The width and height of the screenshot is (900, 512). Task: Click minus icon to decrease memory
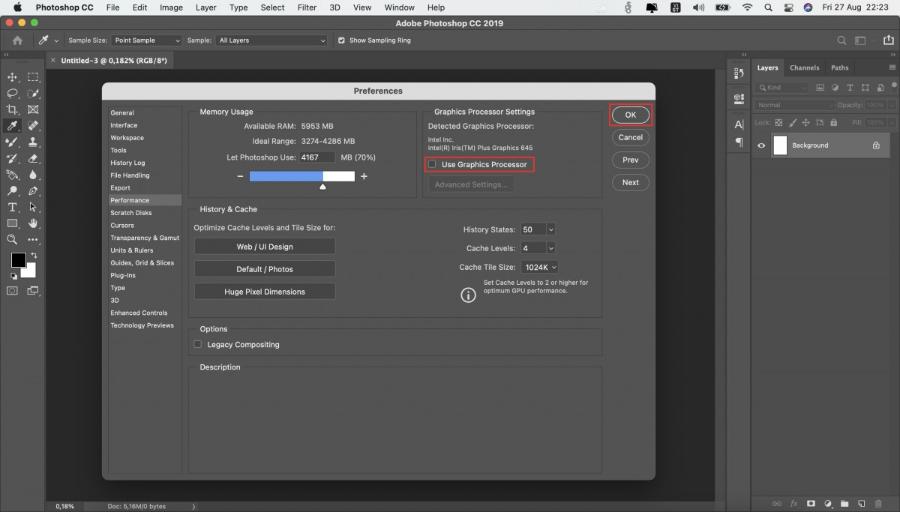pyautogui.click(x=240, y=176)
